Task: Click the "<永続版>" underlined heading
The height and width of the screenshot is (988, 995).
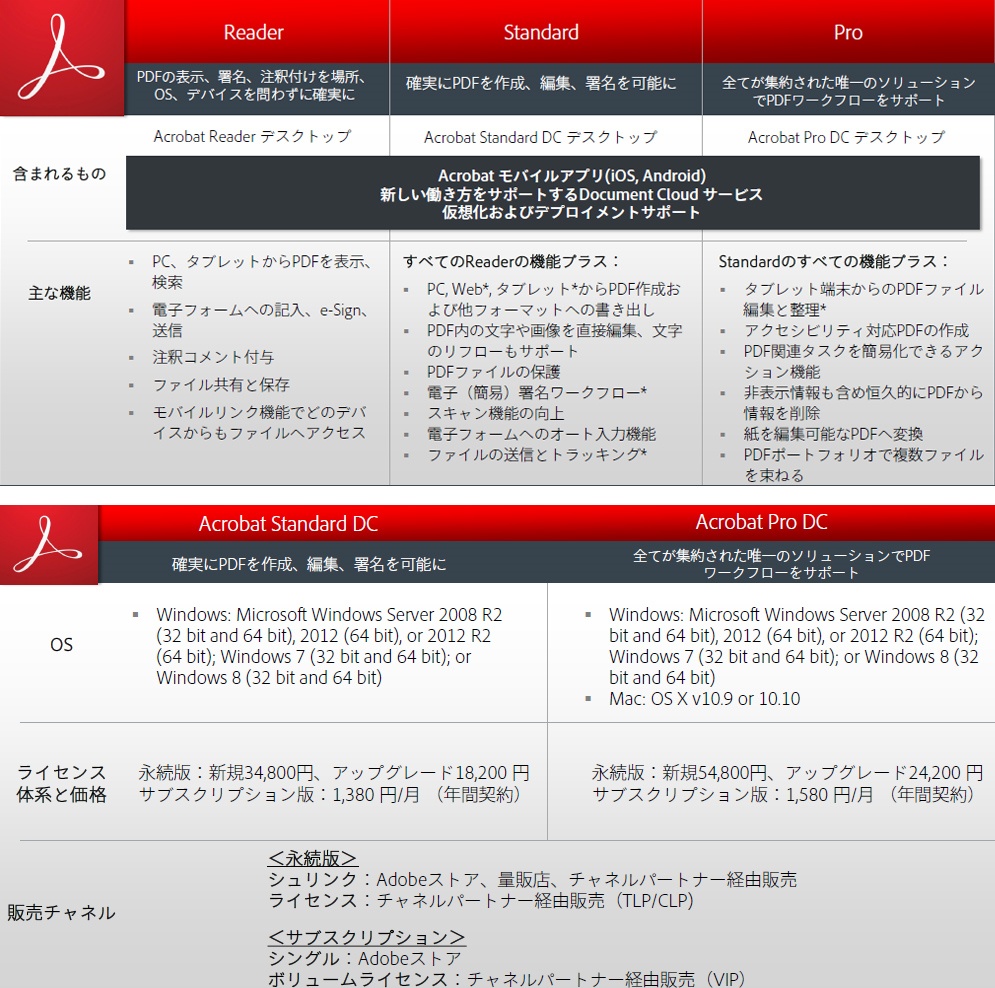Action: 313,858
